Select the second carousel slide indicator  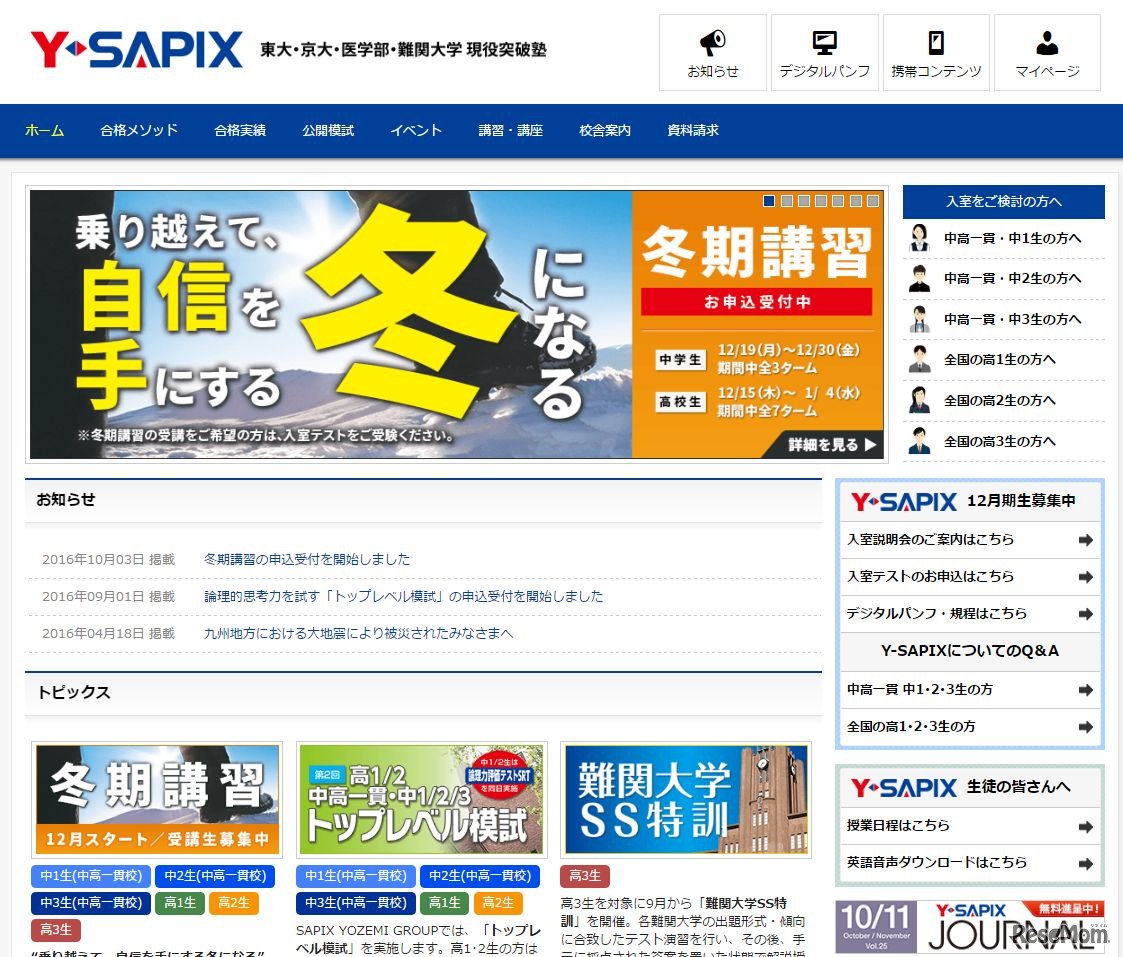(786, 201)
